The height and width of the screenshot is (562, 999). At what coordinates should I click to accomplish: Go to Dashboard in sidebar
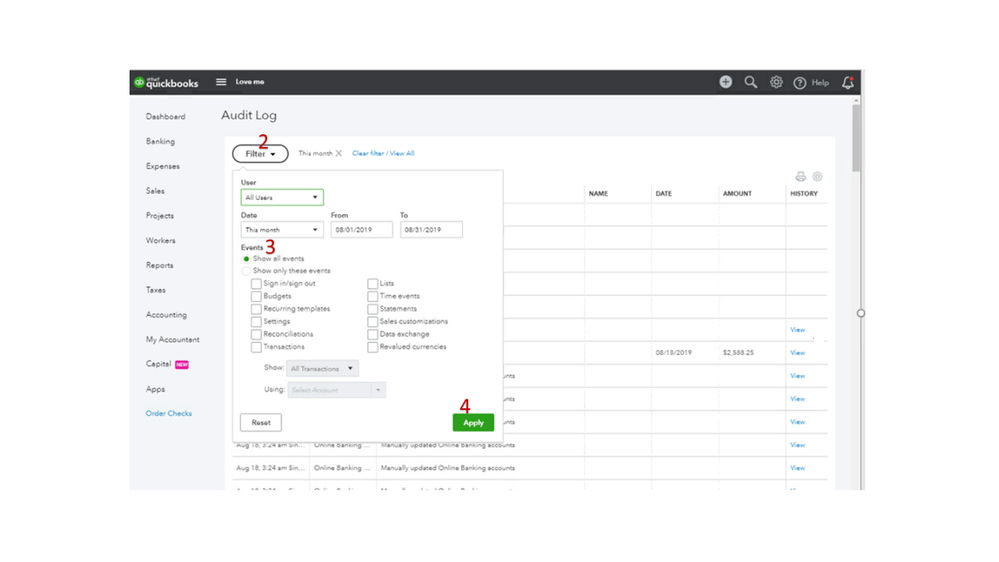(x=166, y=117)
